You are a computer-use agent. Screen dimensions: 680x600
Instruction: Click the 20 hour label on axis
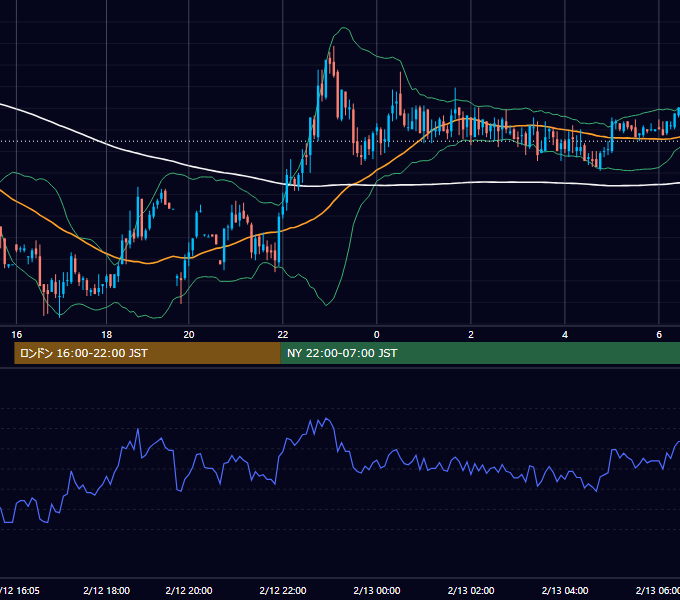click(189, 335)
